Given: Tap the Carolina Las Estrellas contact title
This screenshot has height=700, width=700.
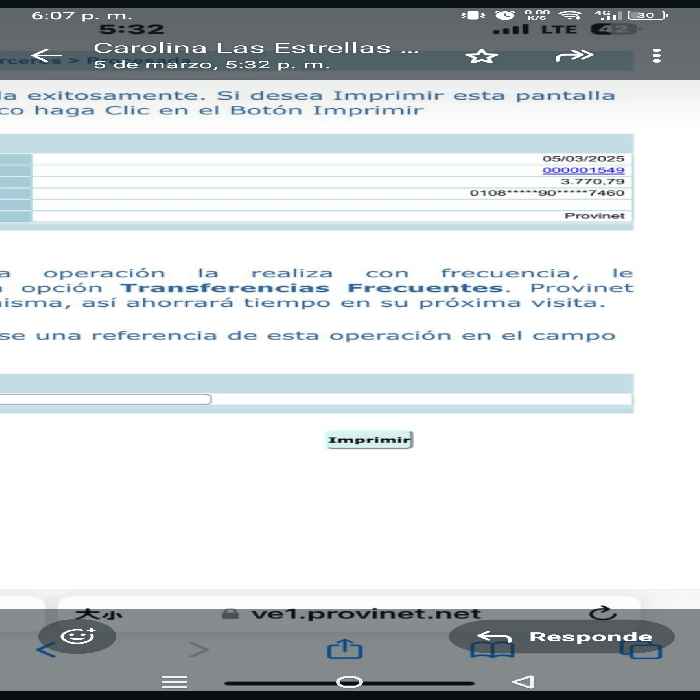Looking at the screenshot, I should pos(256,47).
